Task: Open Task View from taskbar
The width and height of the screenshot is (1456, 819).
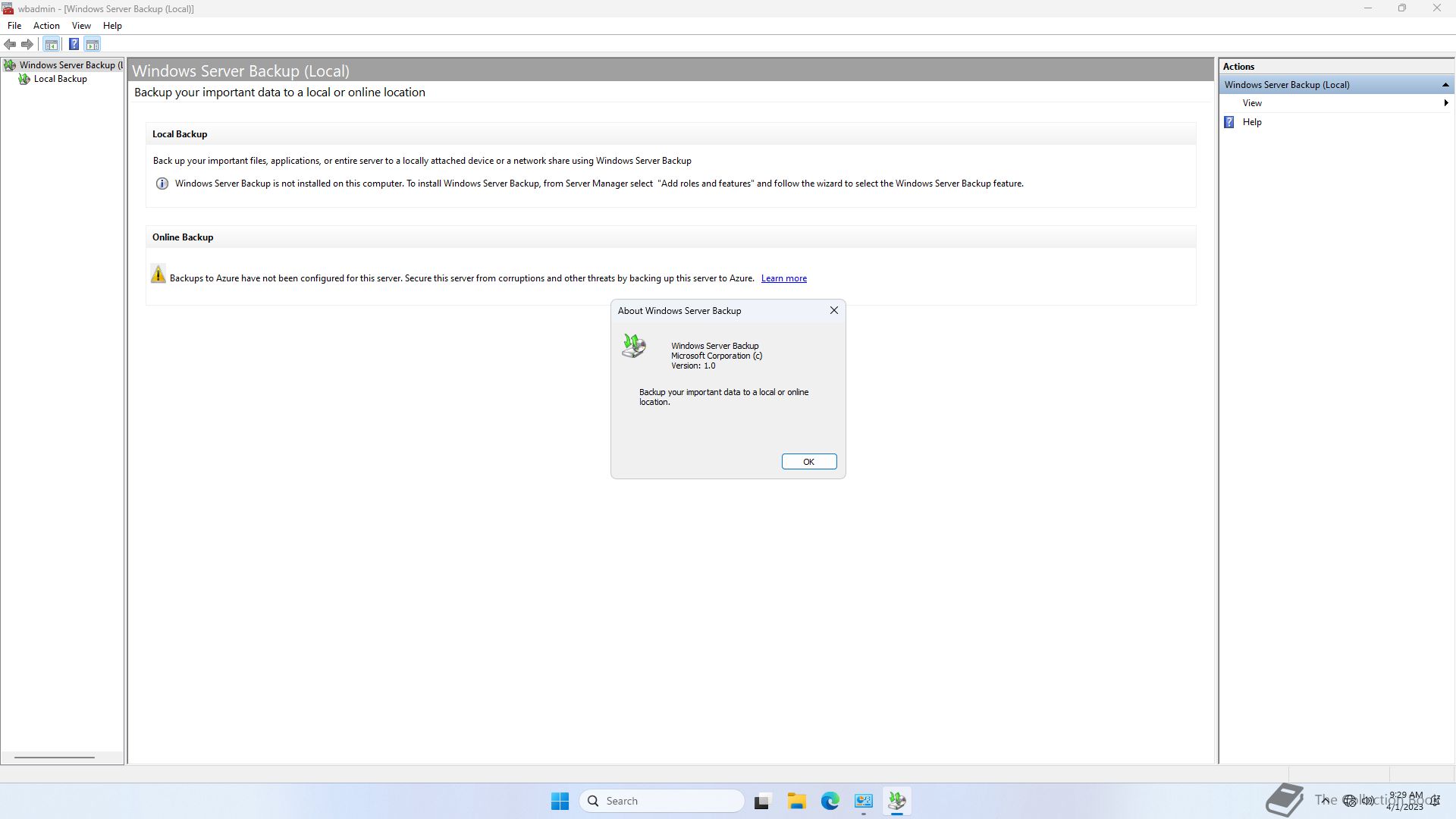Action: (762, 801)
